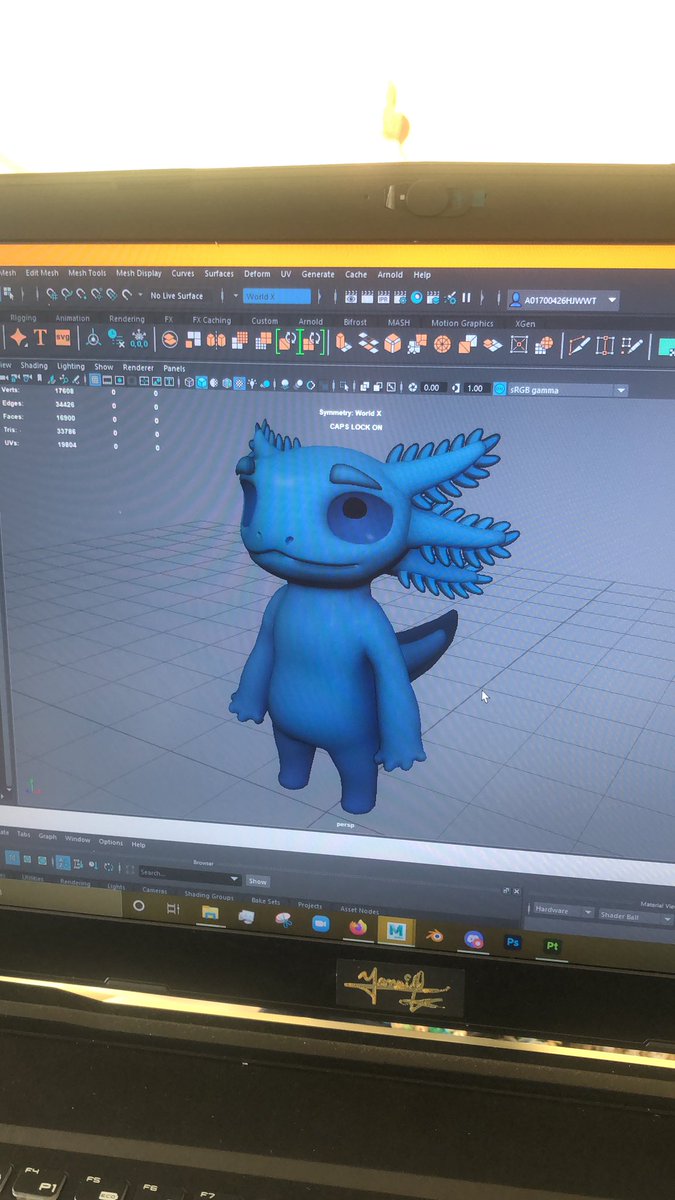Expand the A01700426HJWWT account dropdown
Image resolution: width=675 pixels, height=1200 pixels.
611,300
